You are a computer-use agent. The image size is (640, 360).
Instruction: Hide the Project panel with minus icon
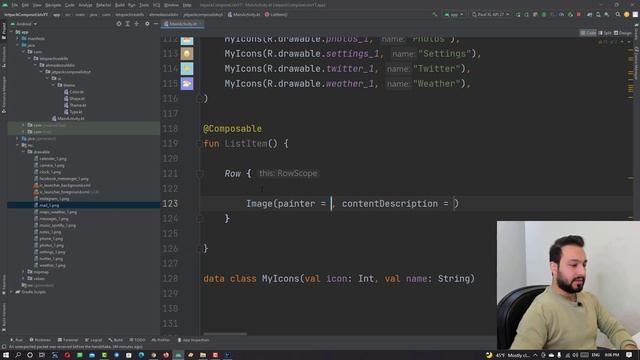click(156, 24)
